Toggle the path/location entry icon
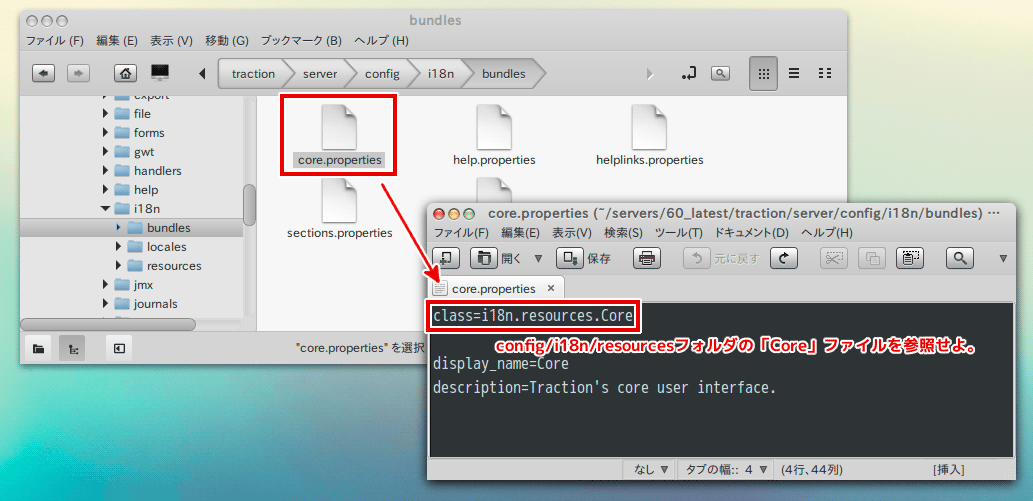Image resolution: width=1033 pixels, height=501 pixels. pos(688,74)
